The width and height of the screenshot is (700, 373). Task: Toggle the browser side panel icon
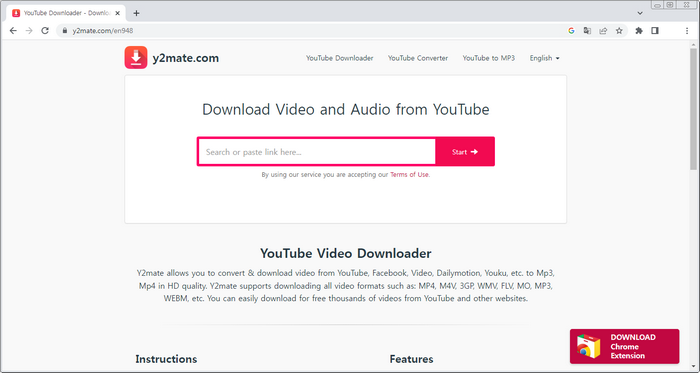click(655, 31)
